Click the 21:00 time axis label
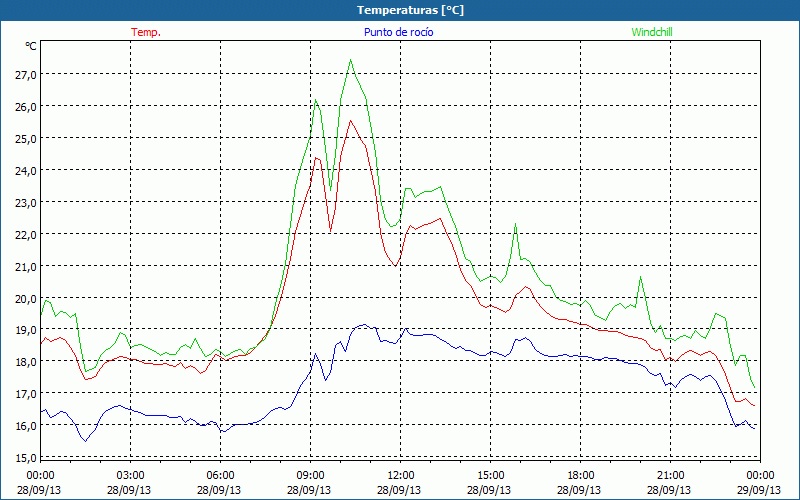The height and width of the screenshot is (500, 800). click(x=670, y=476)
